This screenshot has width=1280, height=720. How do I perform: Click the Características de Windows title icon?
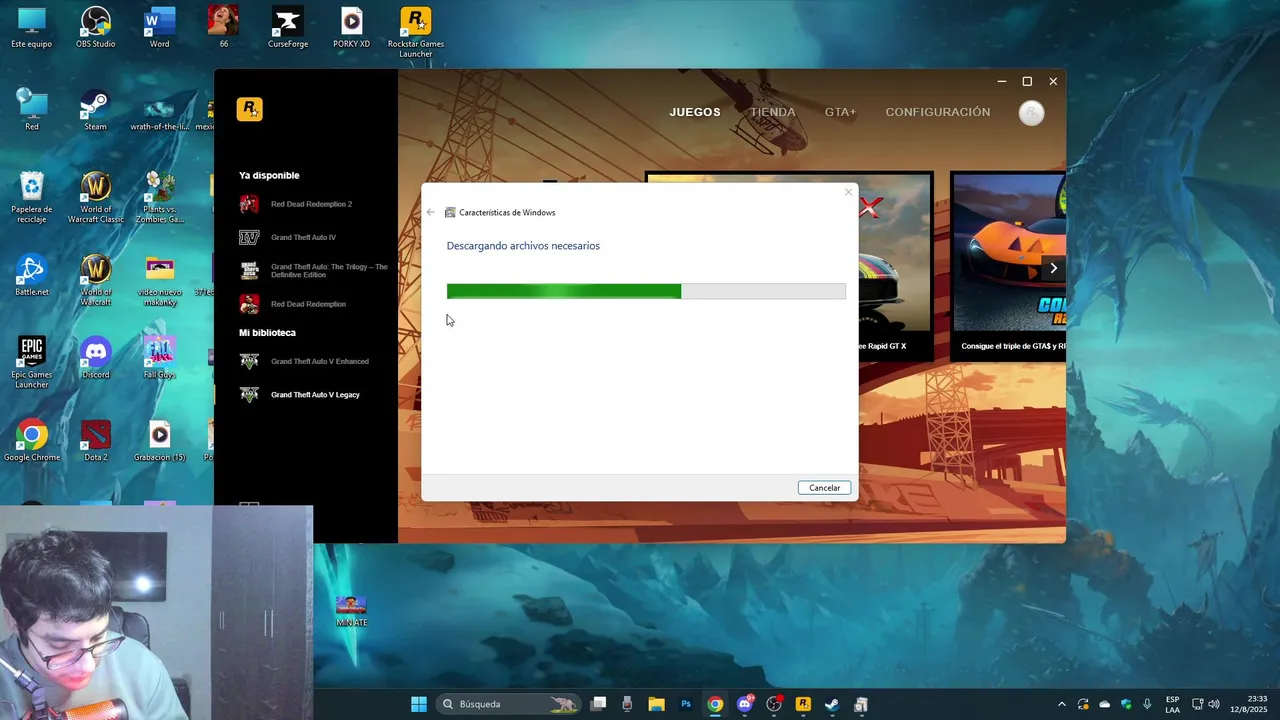450,212
